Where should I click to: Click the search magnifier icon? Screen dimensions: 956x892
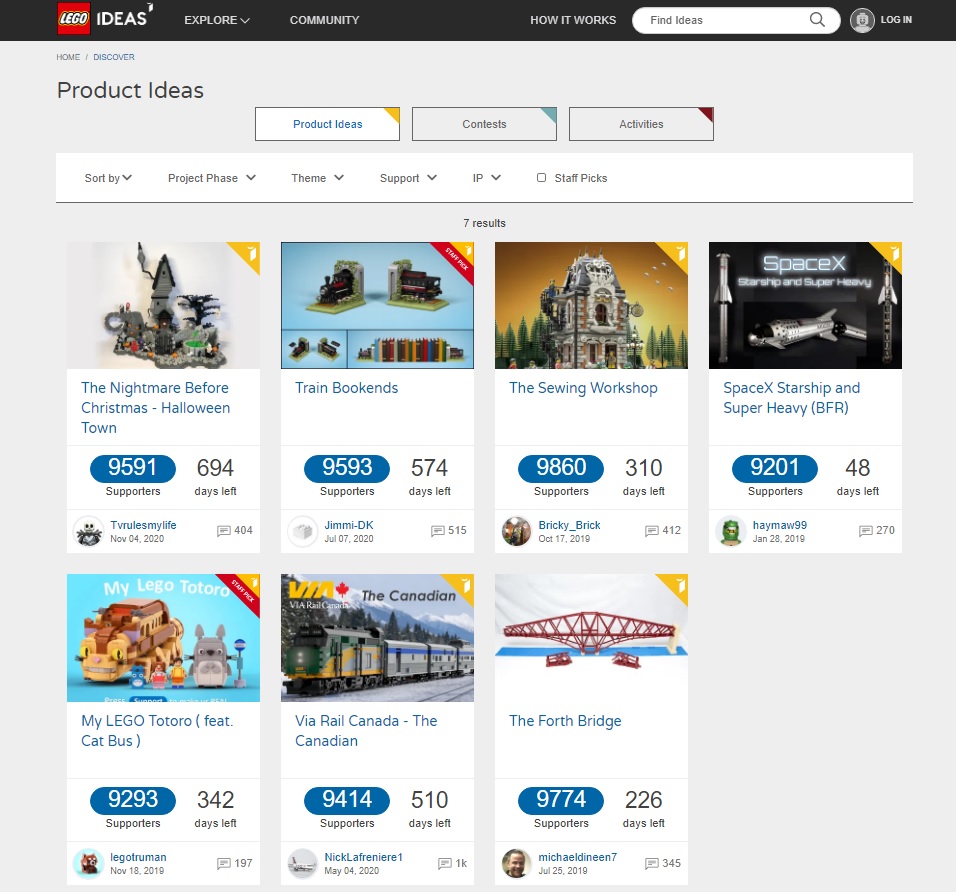click(817, 20)
